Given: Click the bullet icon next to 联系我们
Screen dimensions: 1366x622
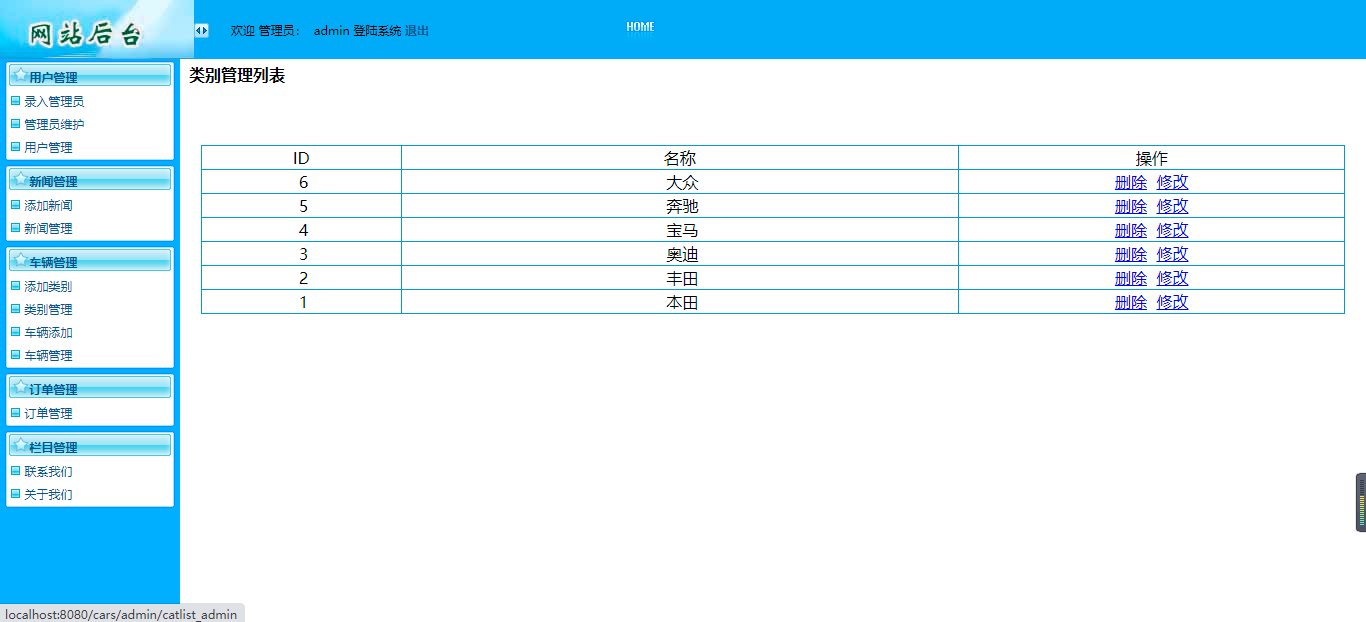Looking at the screenshot, I should 15,471.
